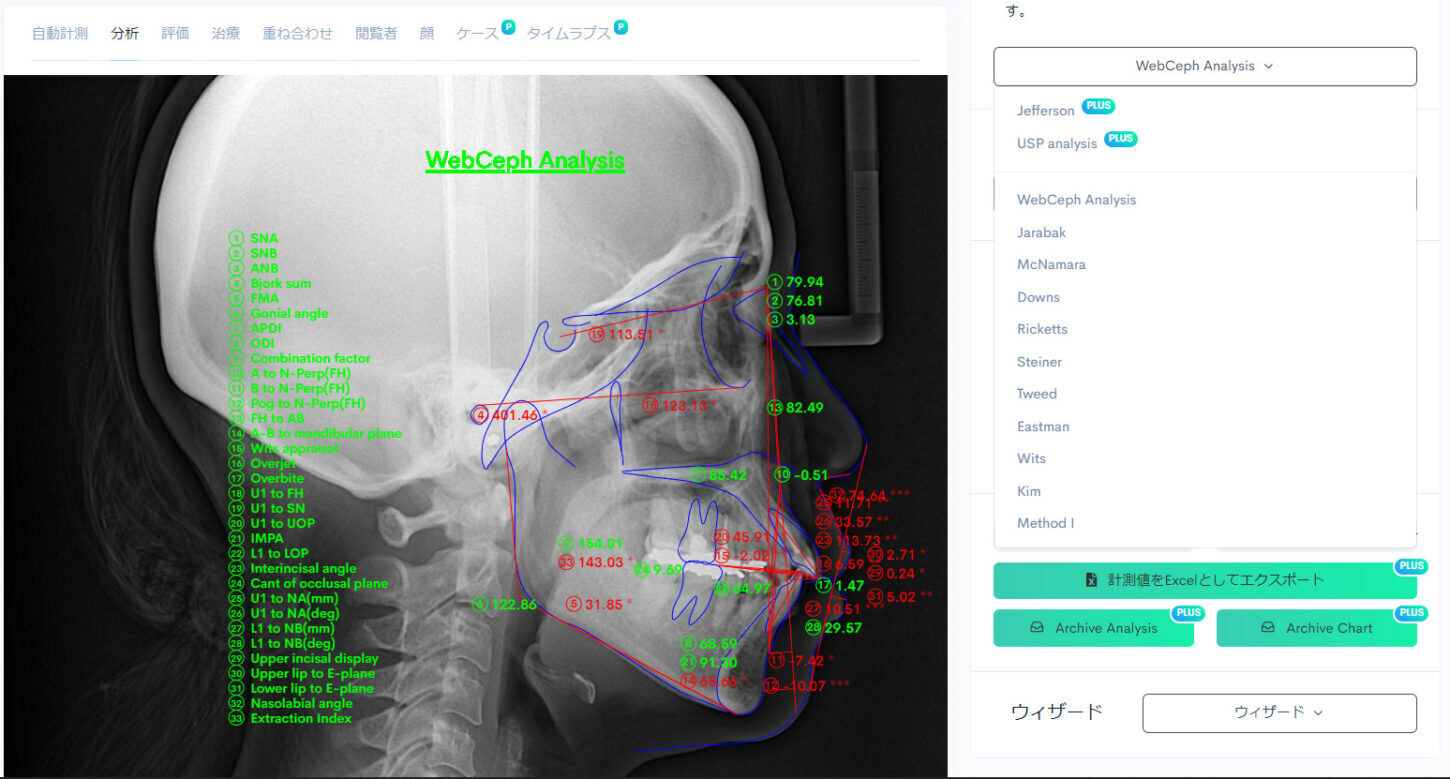Switch to the 閲覧者 tab

pos(376,33)
